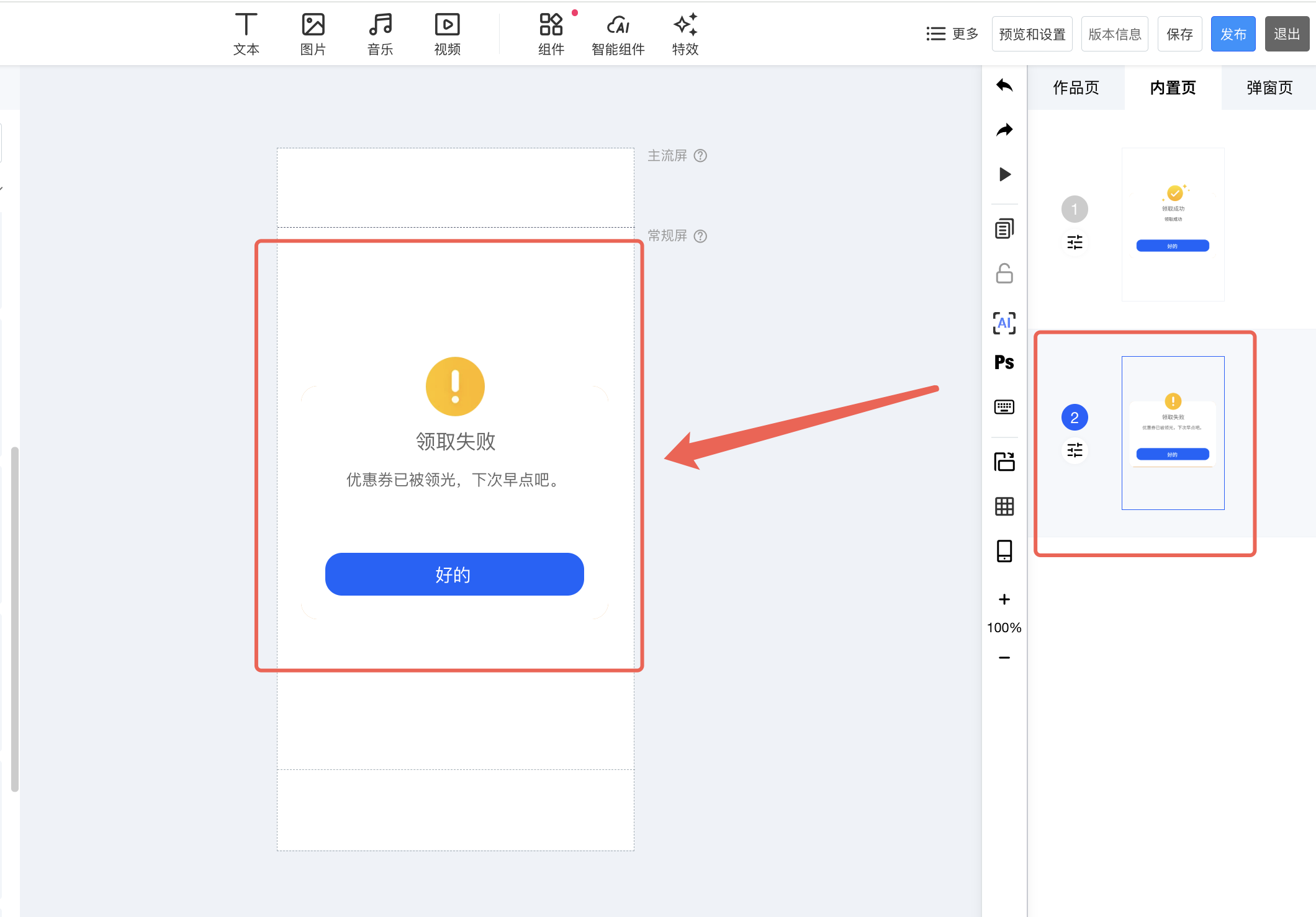Click the undo arrow icon
Image resolution: width=1316 pixels, height=917 pixels.
coord(1004,86)
